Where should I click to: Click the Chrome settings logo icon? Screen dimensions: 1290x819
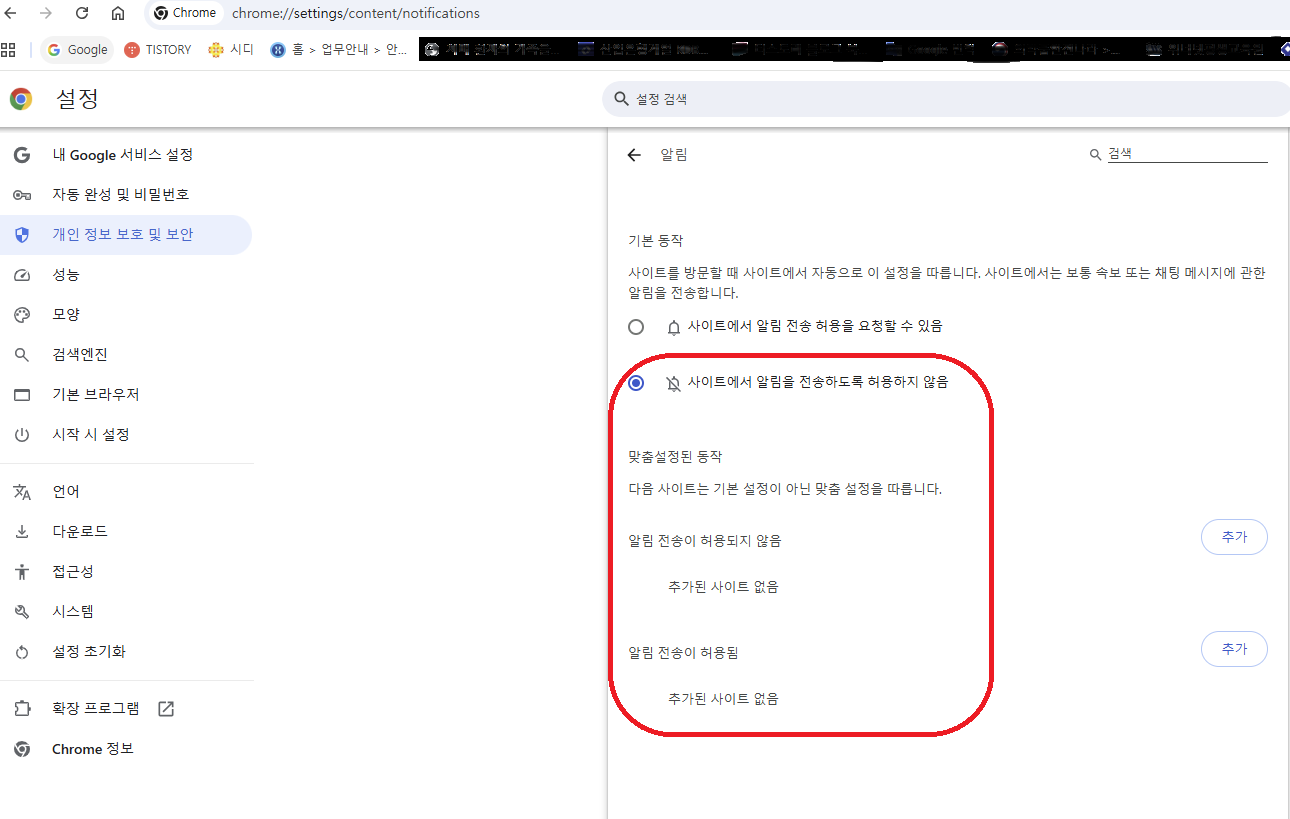pyautogui.click(x=20, y=99)
